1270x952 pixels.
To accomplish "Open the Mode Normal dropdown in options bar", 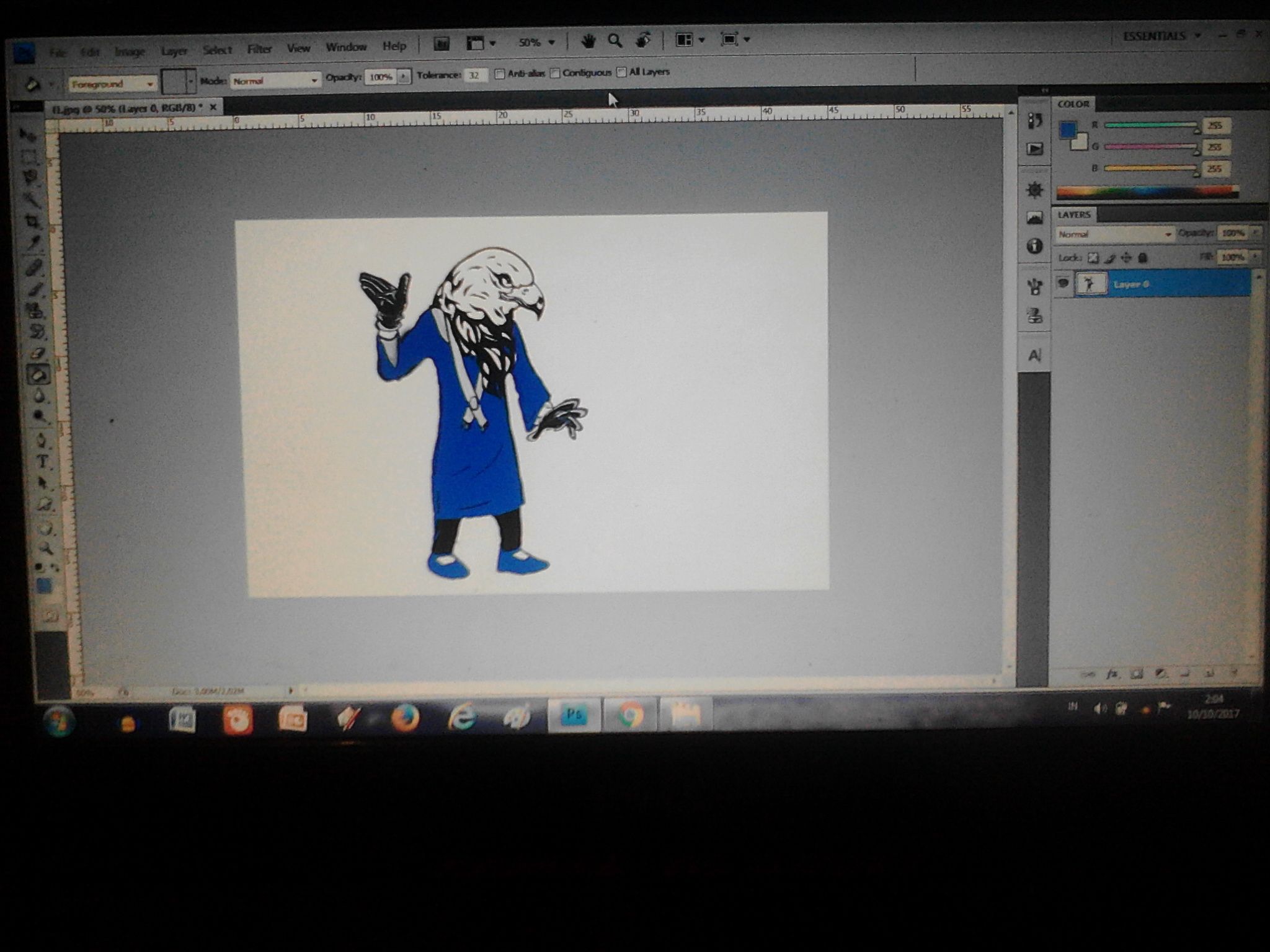I will pyautogui.click(x=275, y=81).
